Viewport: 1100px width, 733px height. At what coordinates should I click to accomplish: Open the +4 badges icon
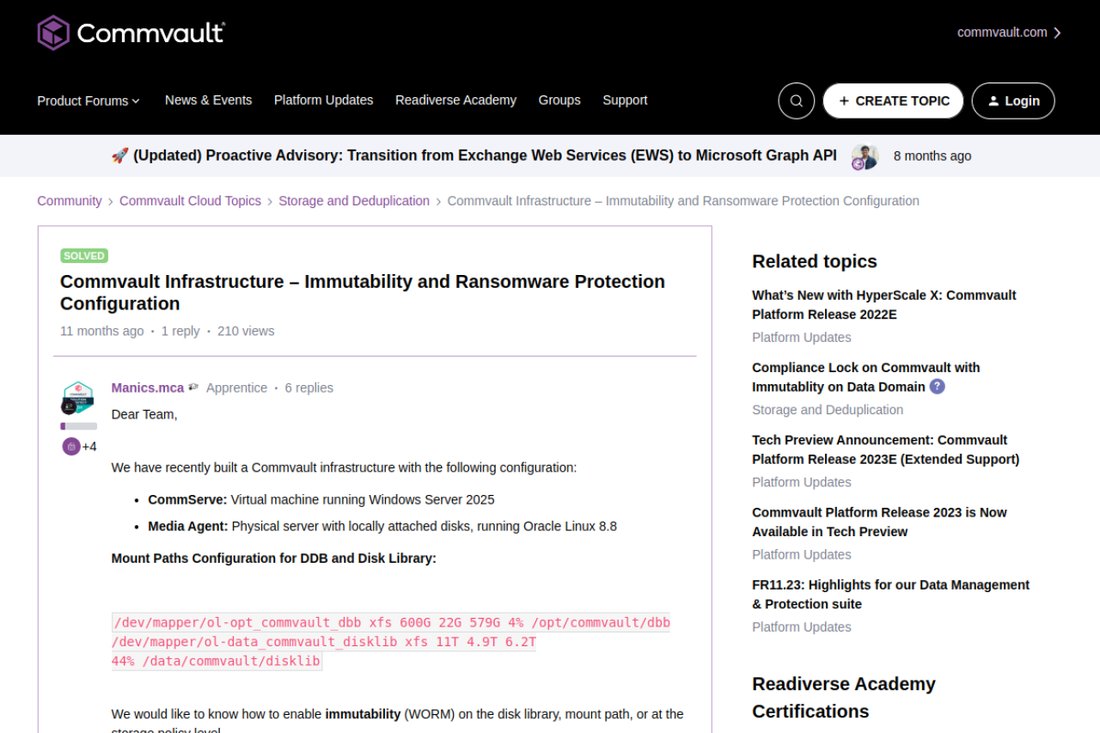[x=79, y=446]
